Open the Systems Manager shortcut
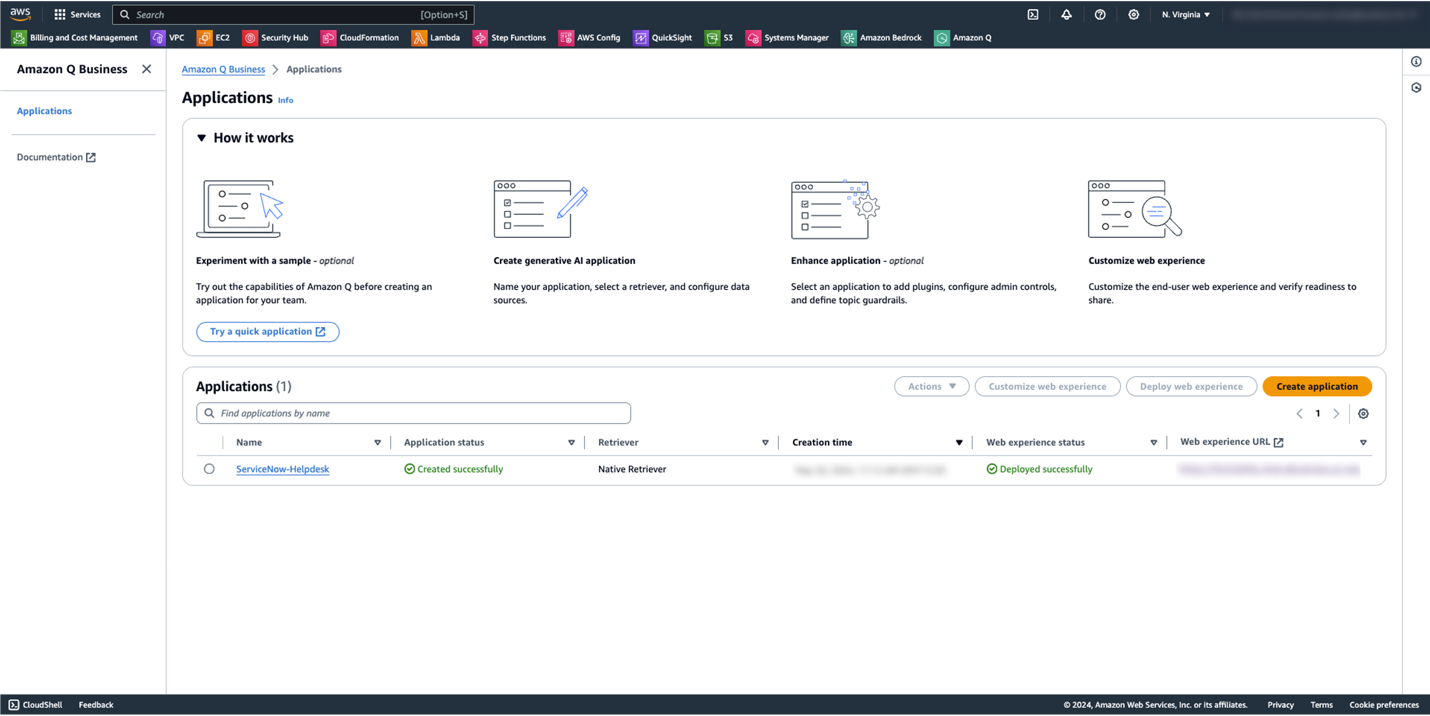Image resolution: width=1430 pixels, height=716 pixels. [x=788, y=38]
